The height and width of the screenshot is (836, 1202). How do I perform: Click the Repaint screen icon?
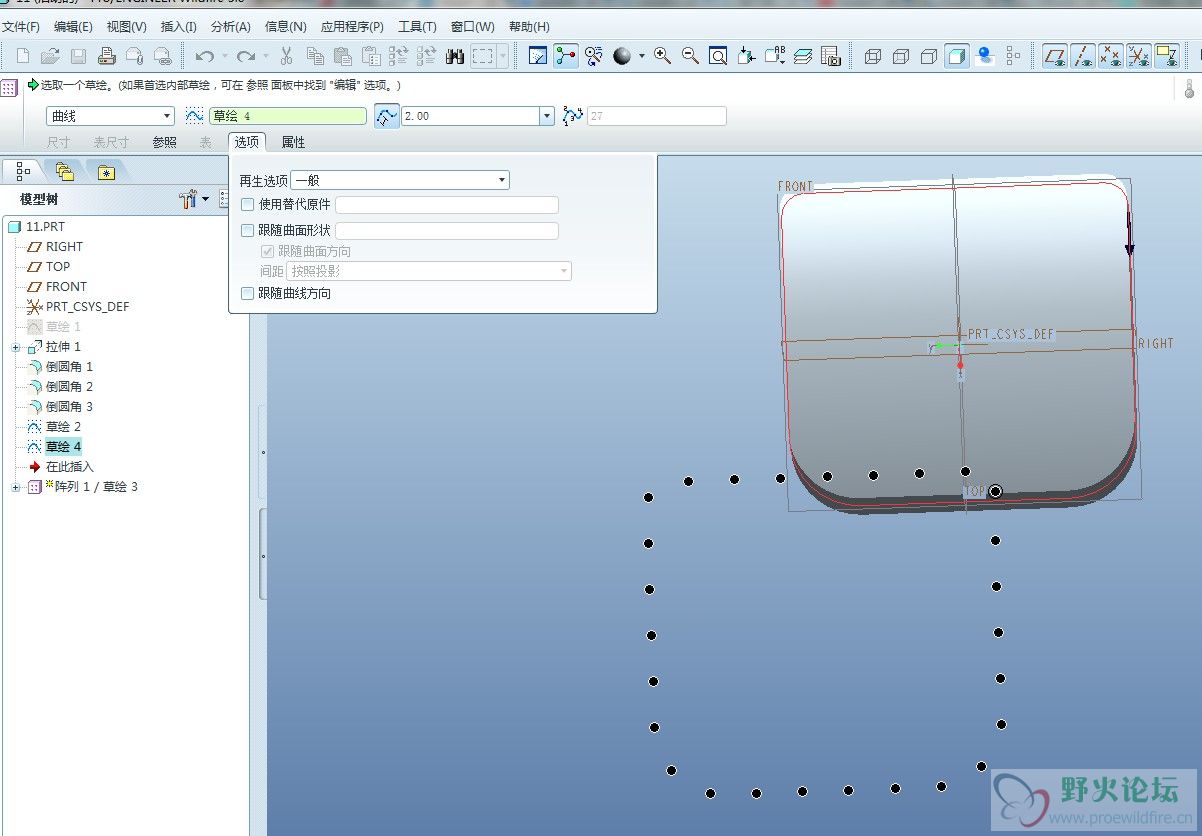pyautogui.click(x=538, y=57)
